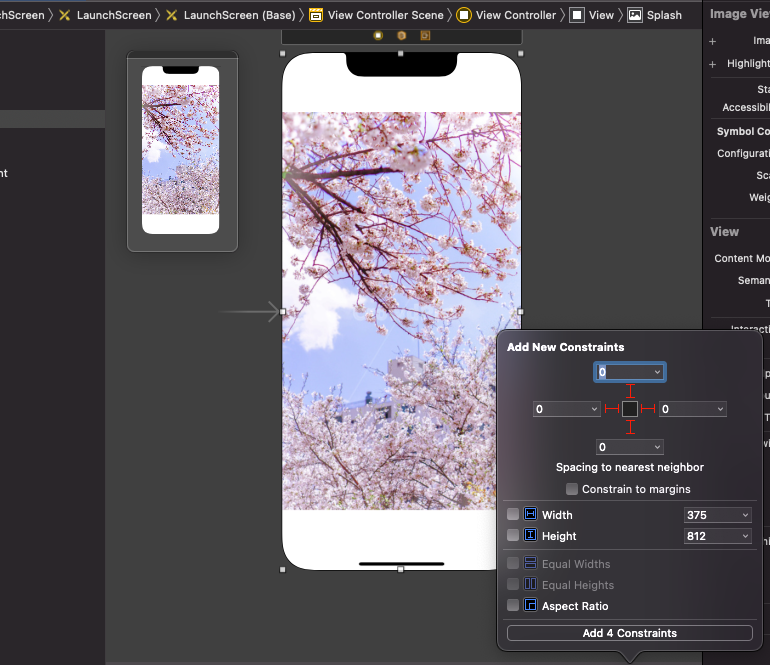Click the View Controller icon in scene dock

[378, 35]
